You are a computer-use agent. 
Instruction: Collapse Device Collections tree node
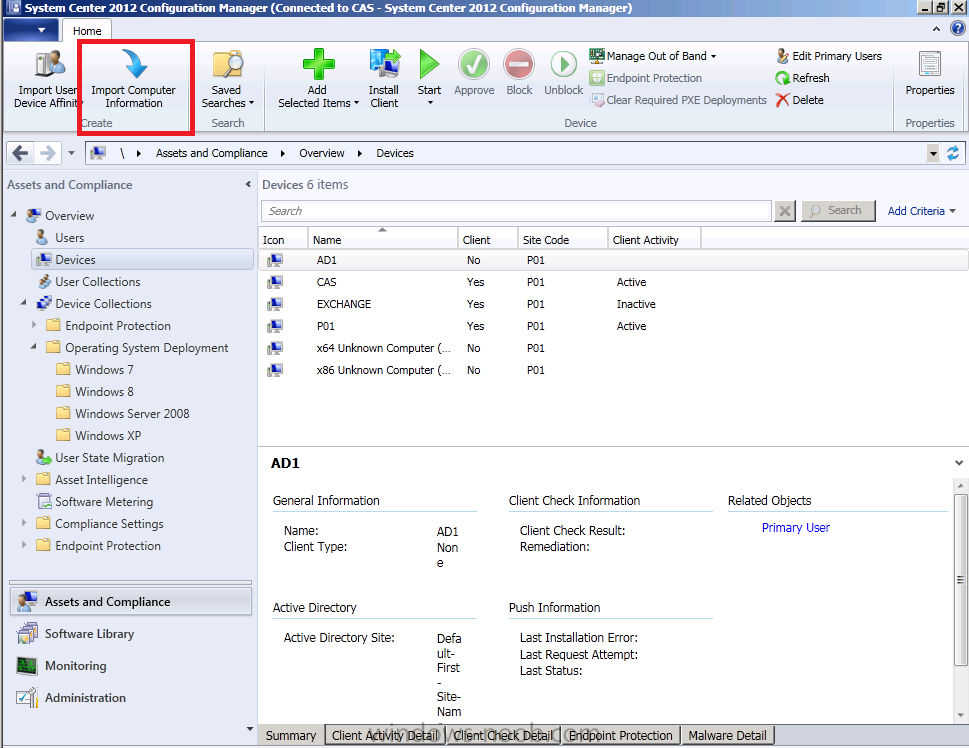coord(23,302)
